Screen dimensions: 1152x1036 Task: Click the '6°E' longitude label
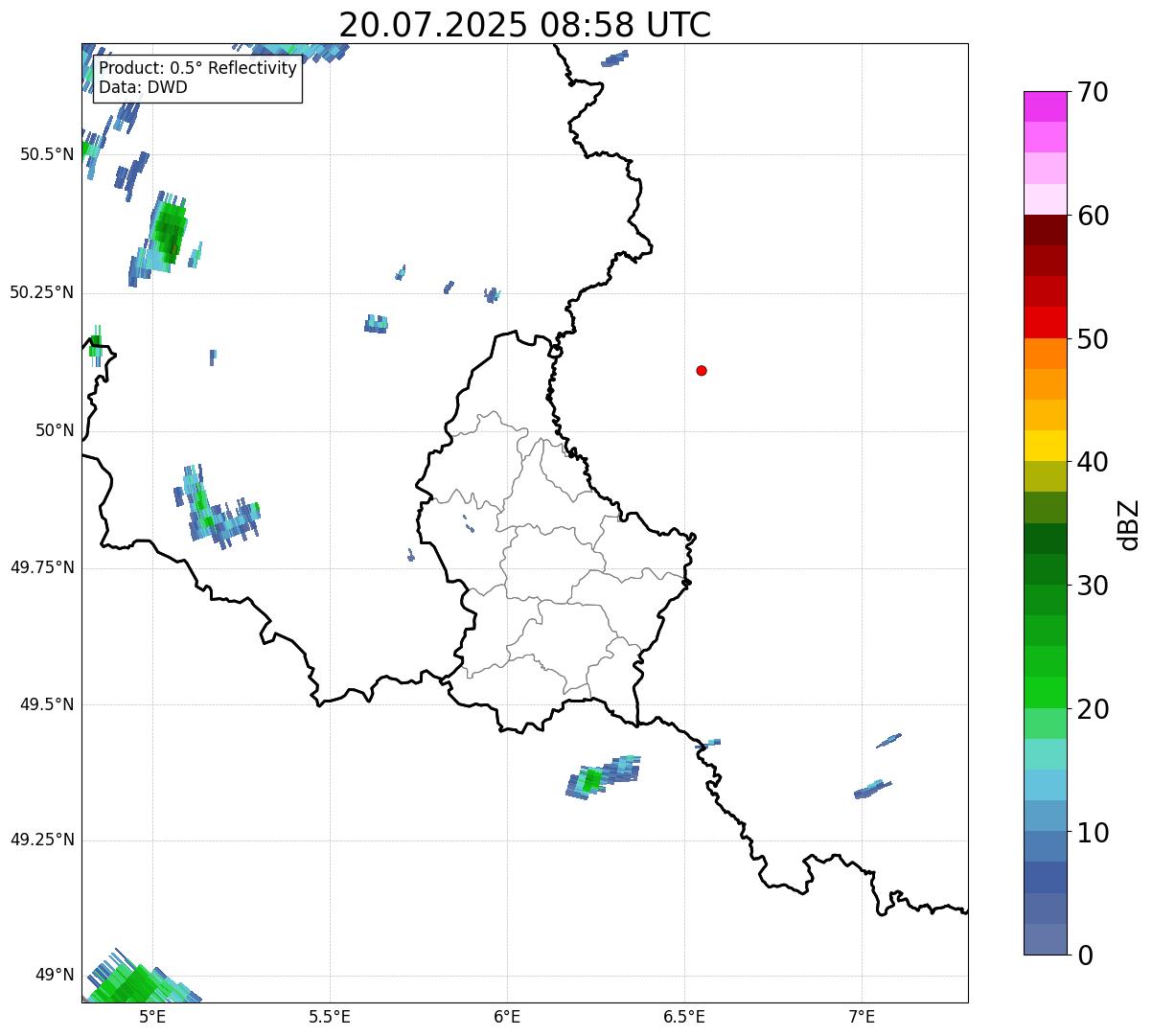(x=507, y=1017)
